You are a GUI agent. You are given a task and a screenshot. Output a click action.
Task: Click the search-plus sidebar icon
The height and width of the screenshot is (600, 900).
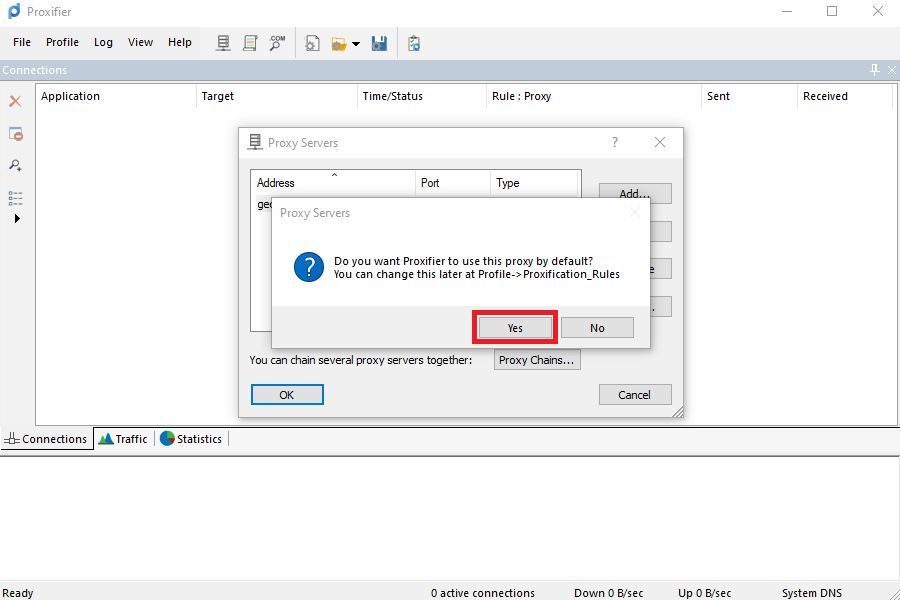15,166
